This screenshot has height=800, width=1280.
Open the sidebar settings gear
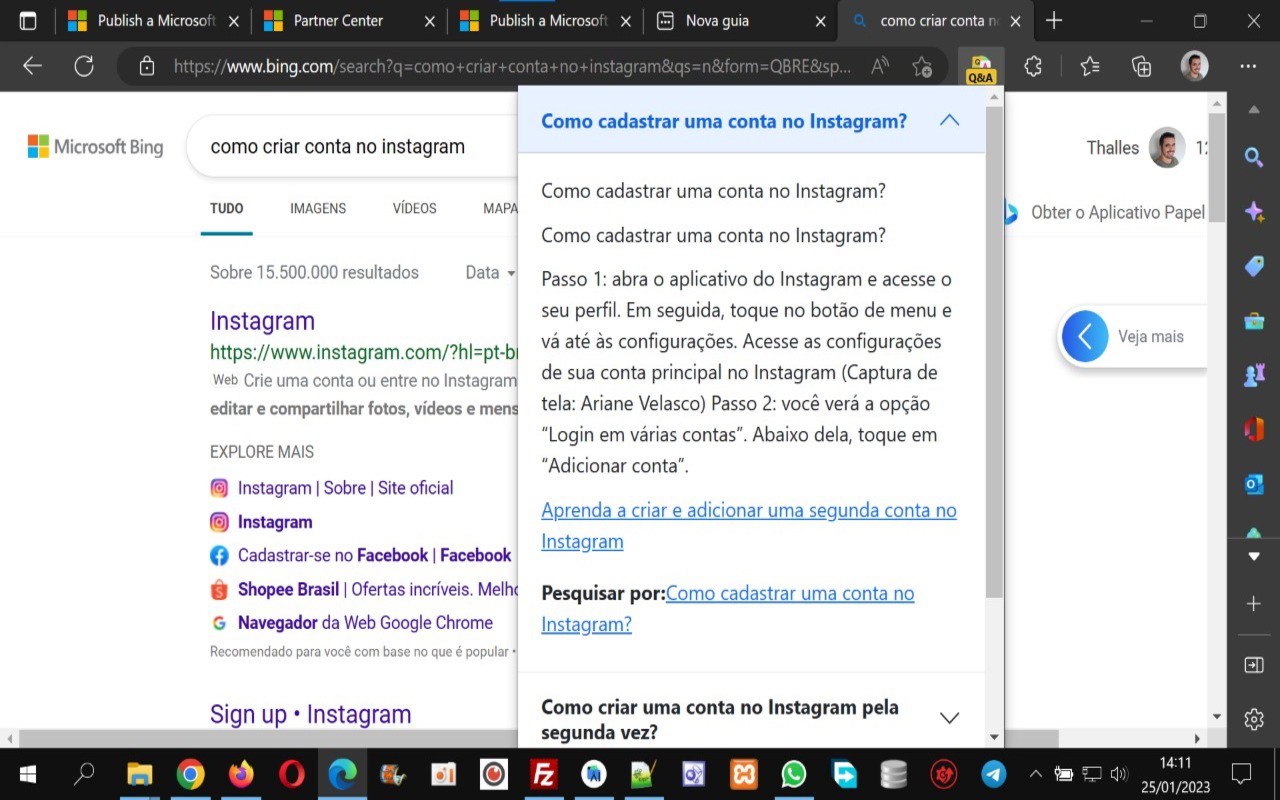[x=1254, y=719]
